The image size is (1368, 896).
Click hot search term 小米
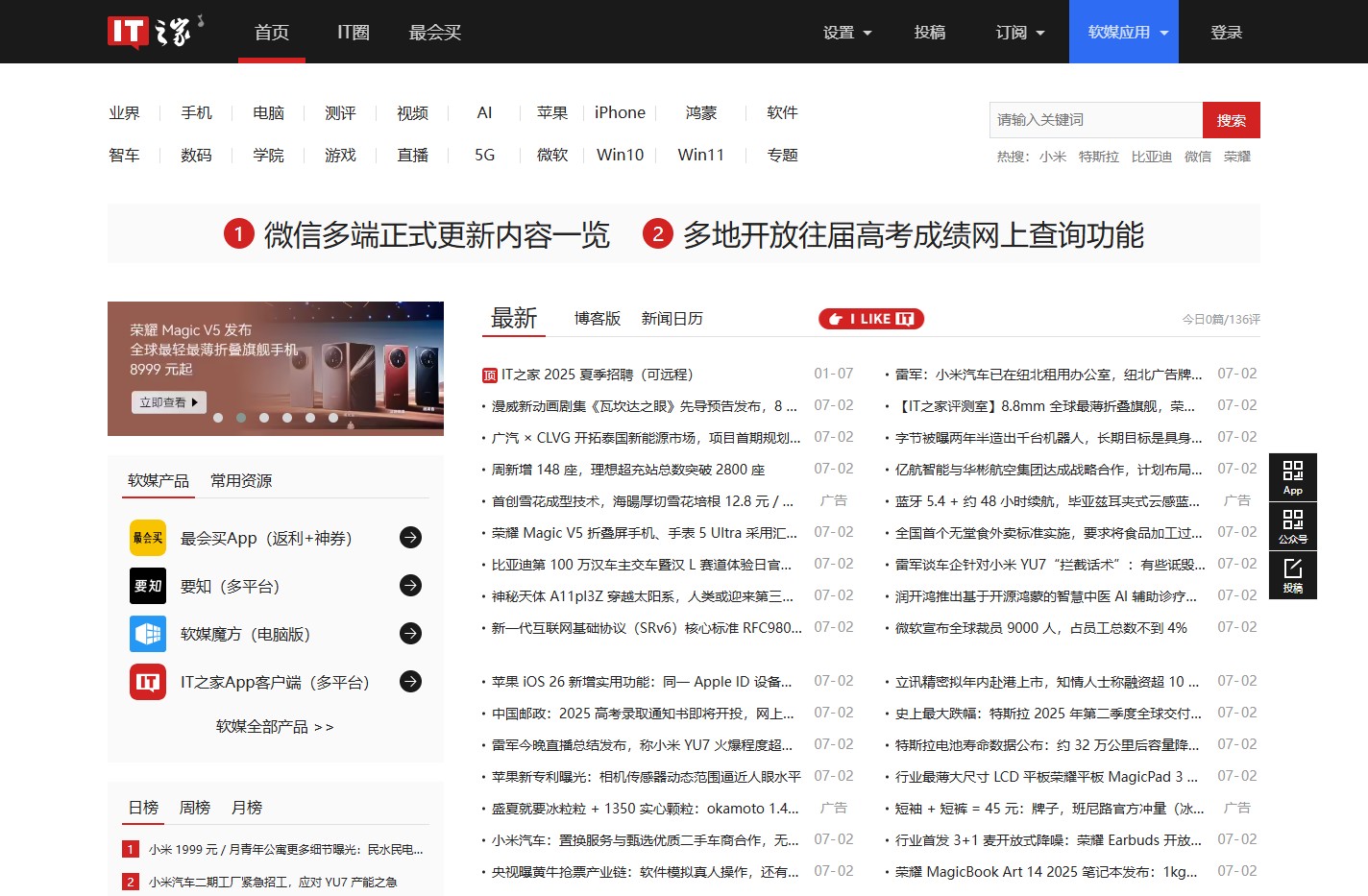(x=1053, y=157)
